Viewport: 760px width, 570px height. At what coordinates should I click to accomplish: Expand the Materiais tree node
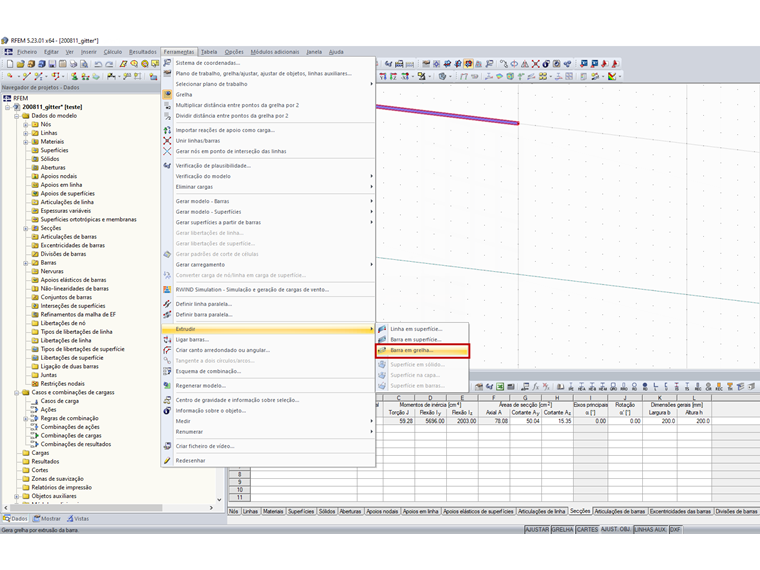click(x=26, y=142)
